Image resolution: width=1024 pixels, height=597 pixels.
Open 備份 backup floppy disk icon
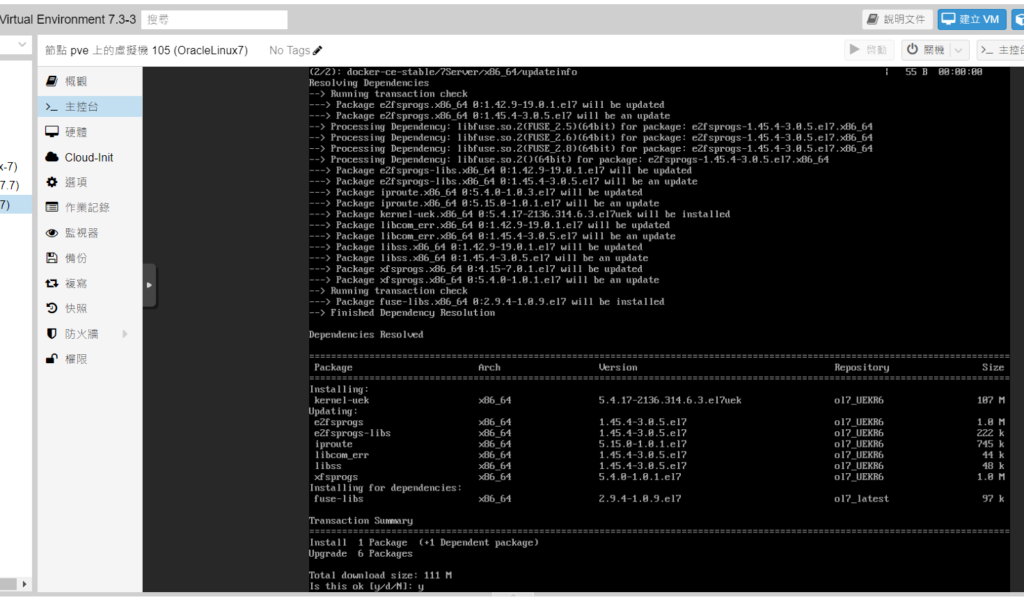click(x=52, y=258)
